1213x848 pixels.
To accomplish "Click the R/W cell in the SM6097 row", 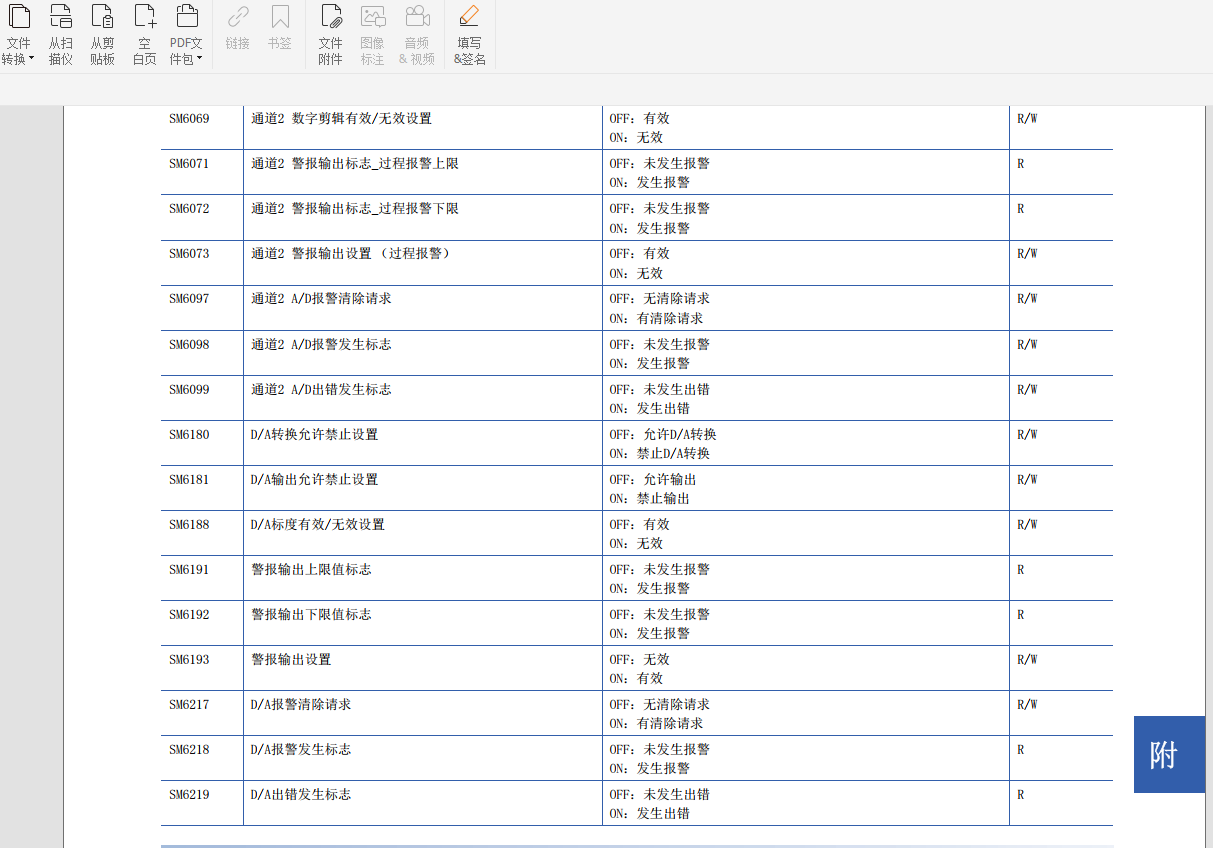I will (1027, 299).
